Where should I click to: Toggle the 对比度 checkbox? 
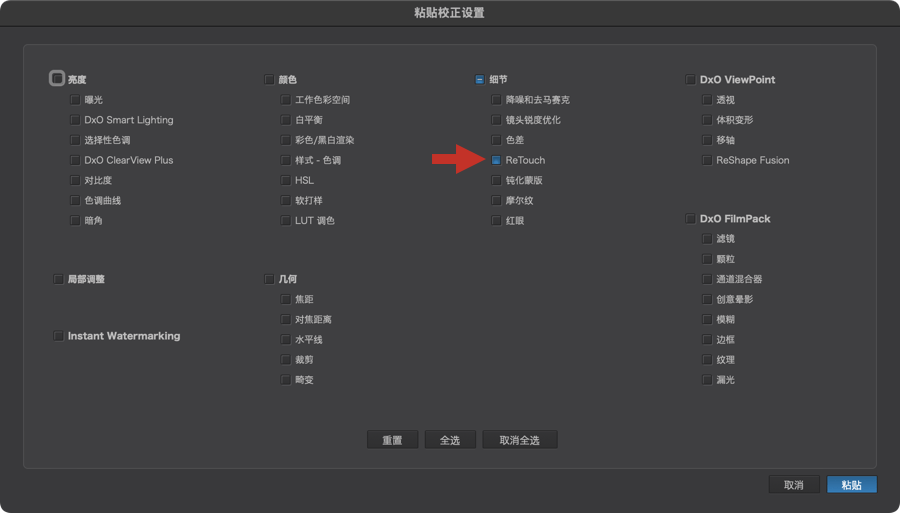75,180
